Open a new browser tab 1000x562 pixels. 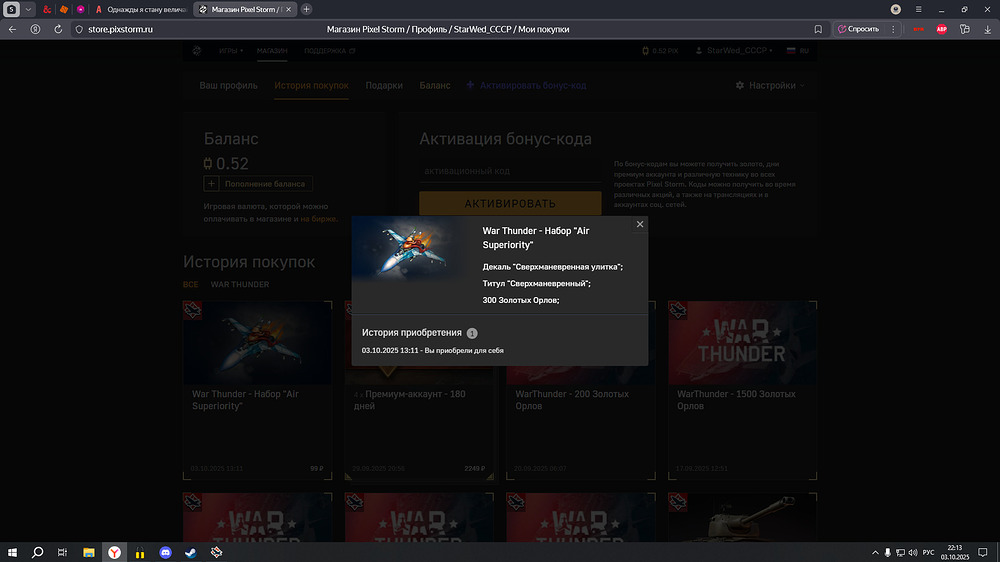[x=306, y=9]
